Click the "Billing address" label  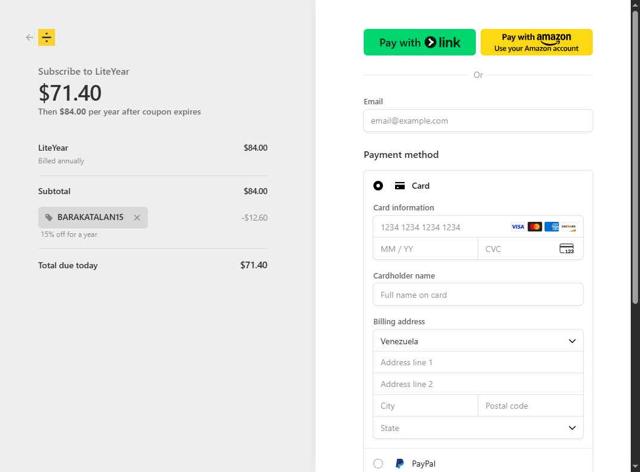coord(399,322)
